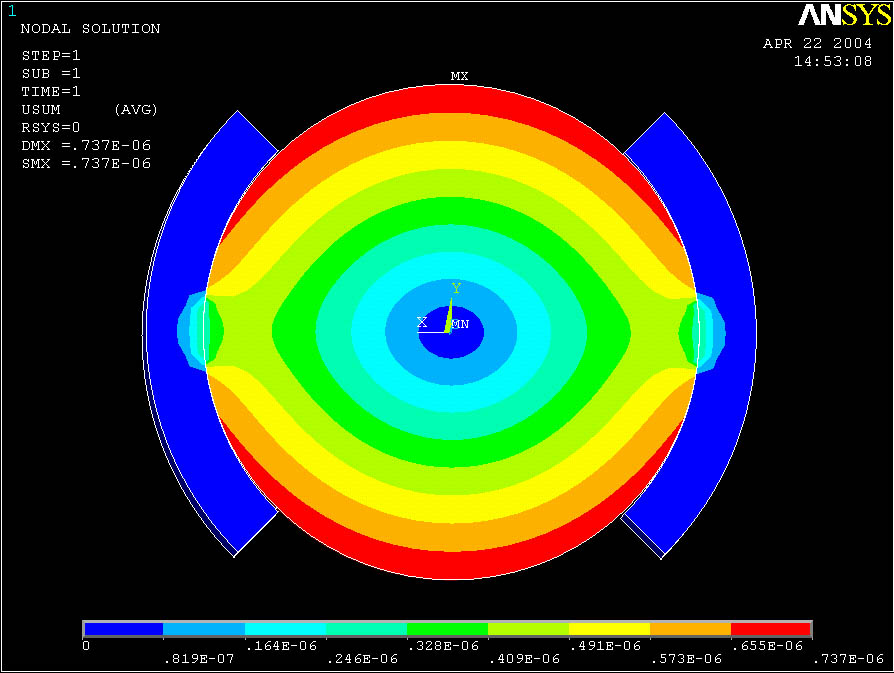Click the legend value 0

[86, 646]
